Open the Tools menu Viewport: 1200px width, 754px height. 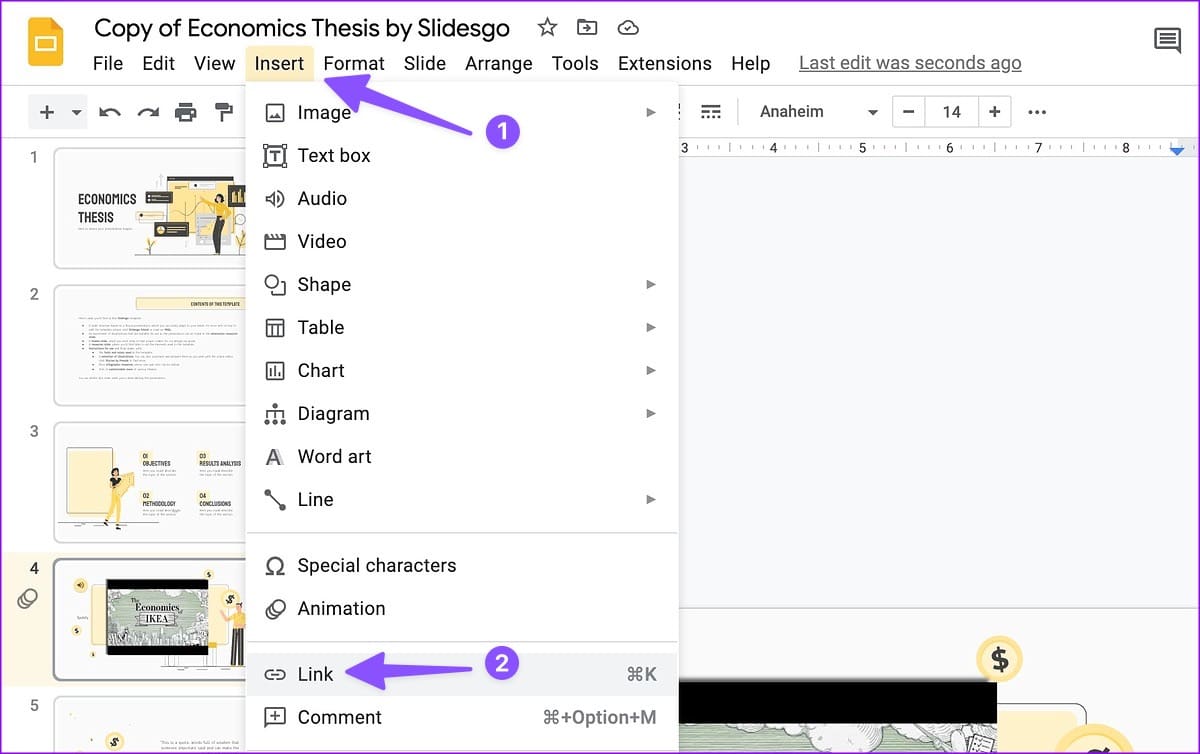click(575, 63)
